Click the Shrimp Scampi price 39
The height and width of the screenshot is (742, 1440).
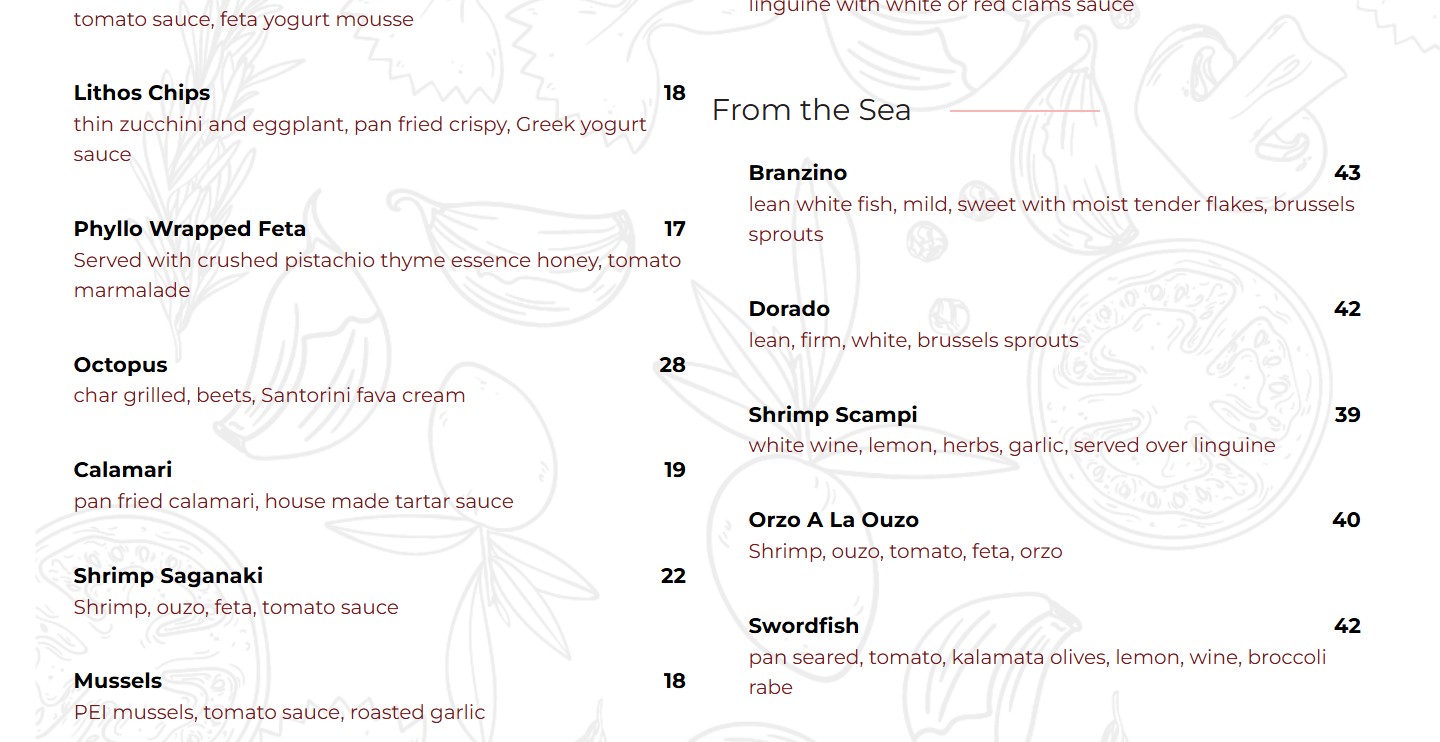click(x=1347, y=415)
